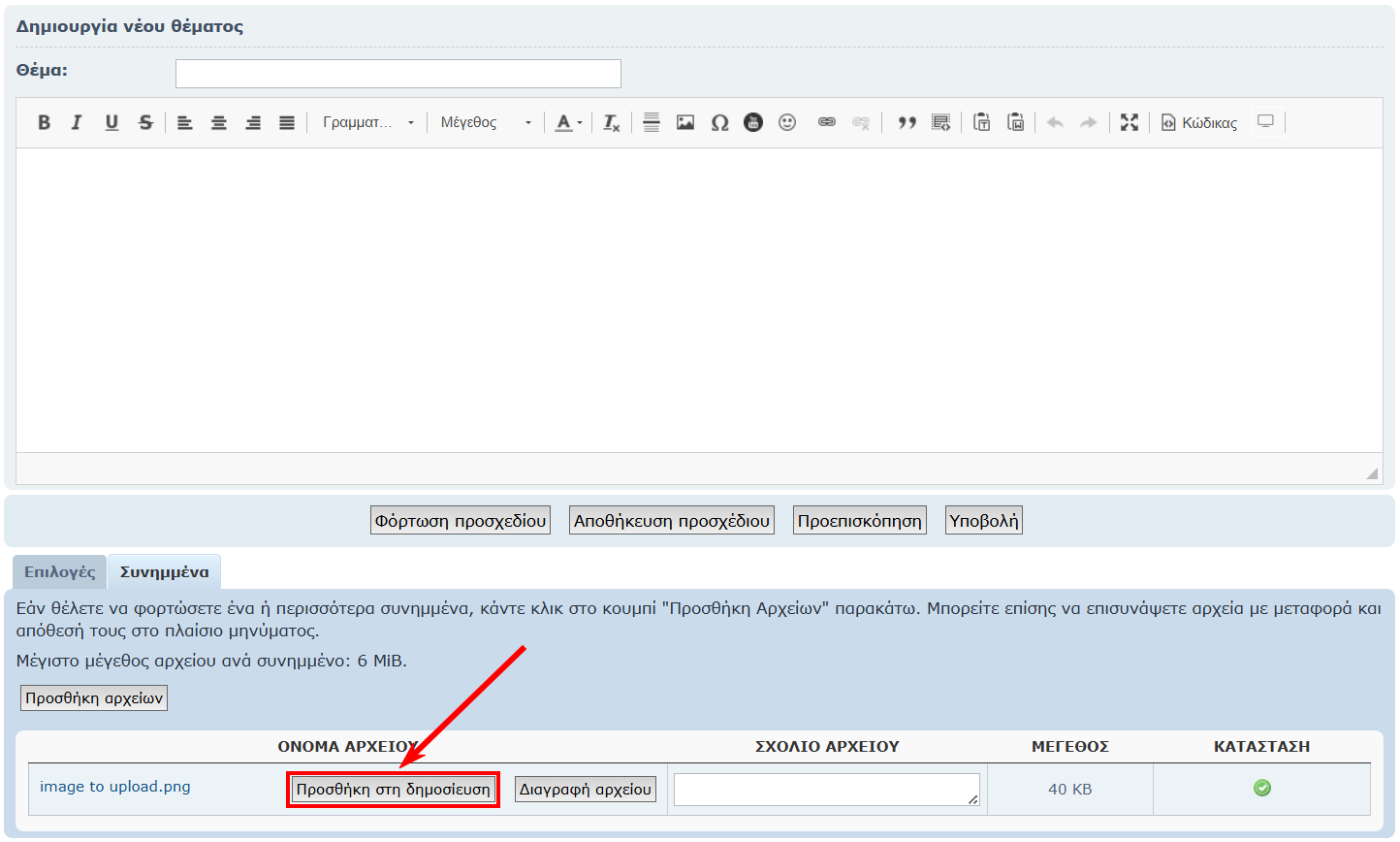Viewport: 1400px width, 842px height.
Task: Toggle bold formatting
Action: coord(44,122)
